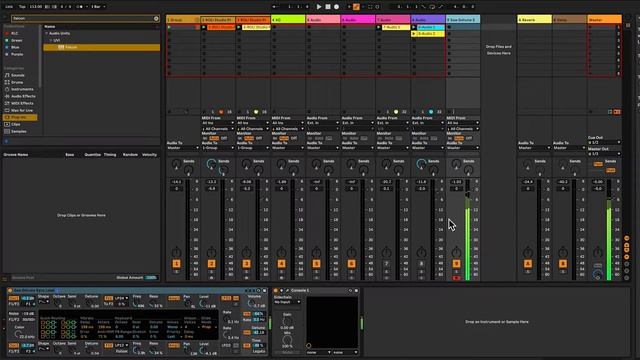Viewport: 640px width, 360px height.
Task: Click the Global Amount 100% field
Action: 151,278
